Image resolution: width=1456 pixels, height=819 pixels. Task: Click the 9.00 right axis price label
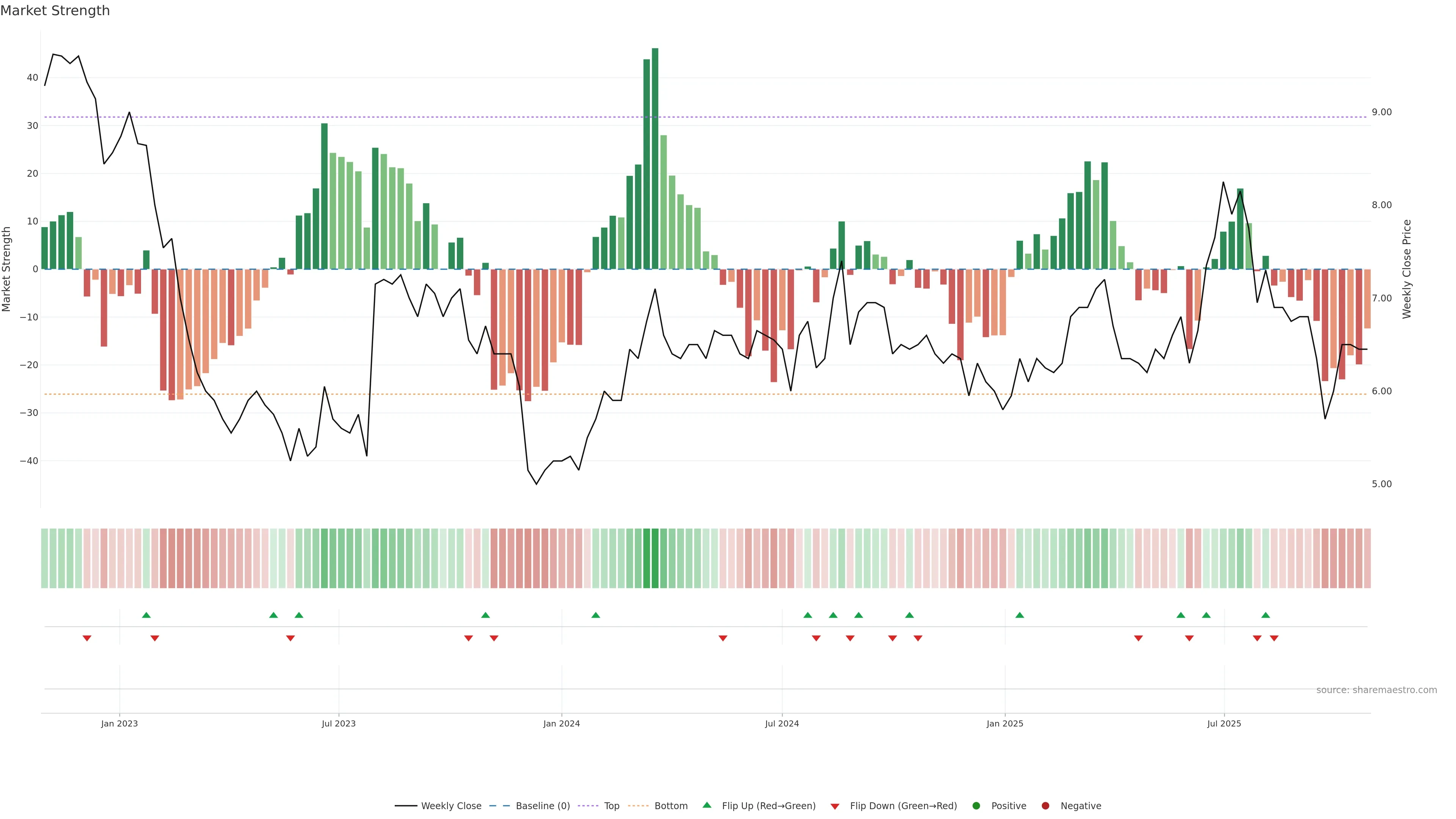[1381, 112]
